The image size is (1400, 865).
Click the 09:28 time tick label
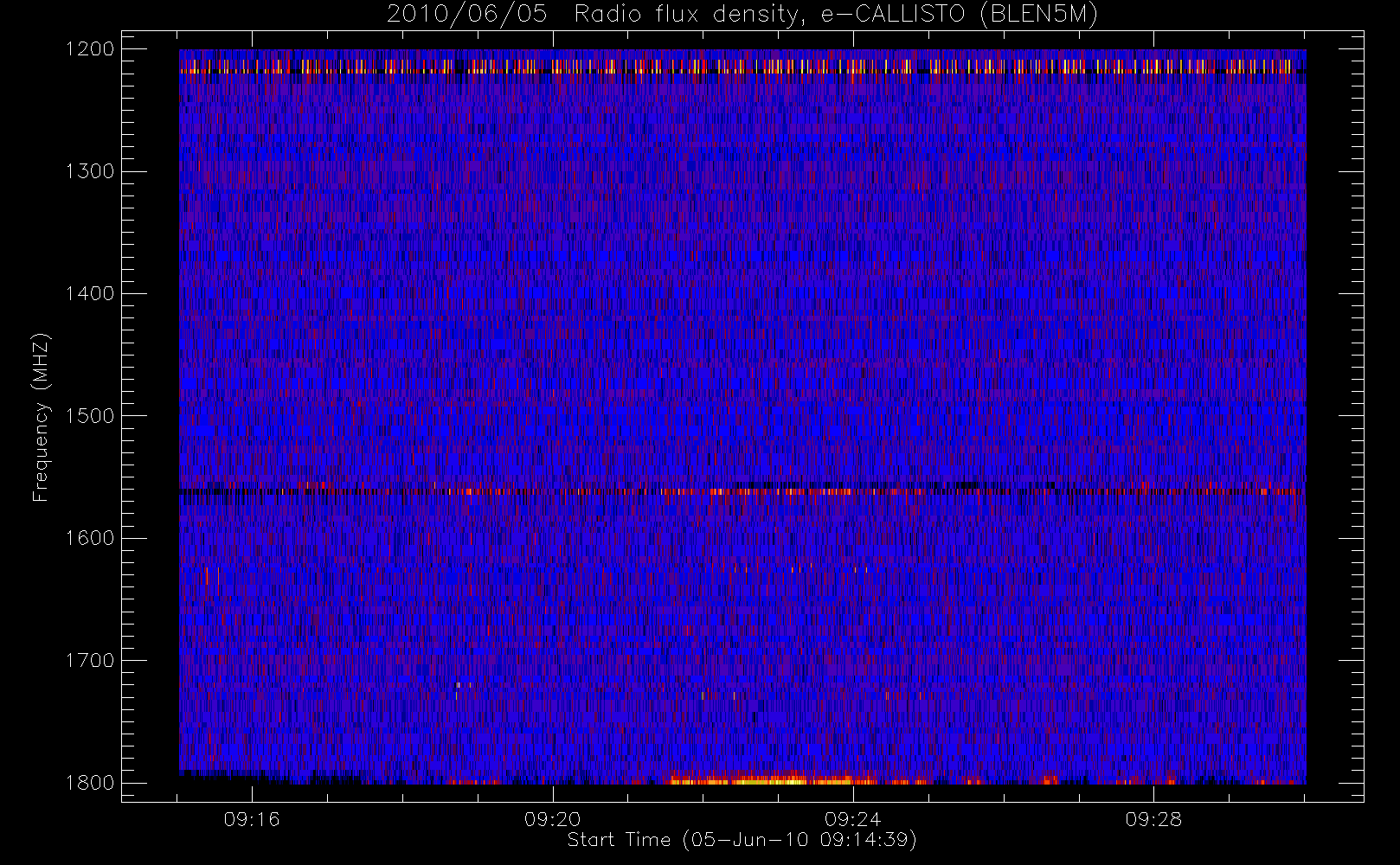[1153, 819]
